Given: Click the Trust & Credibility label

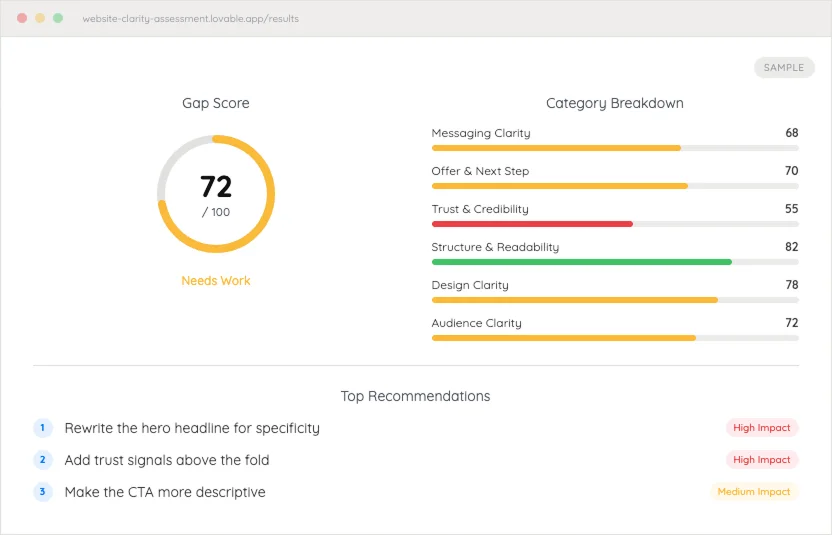Looking at the screenshot, I should (480, 209).
